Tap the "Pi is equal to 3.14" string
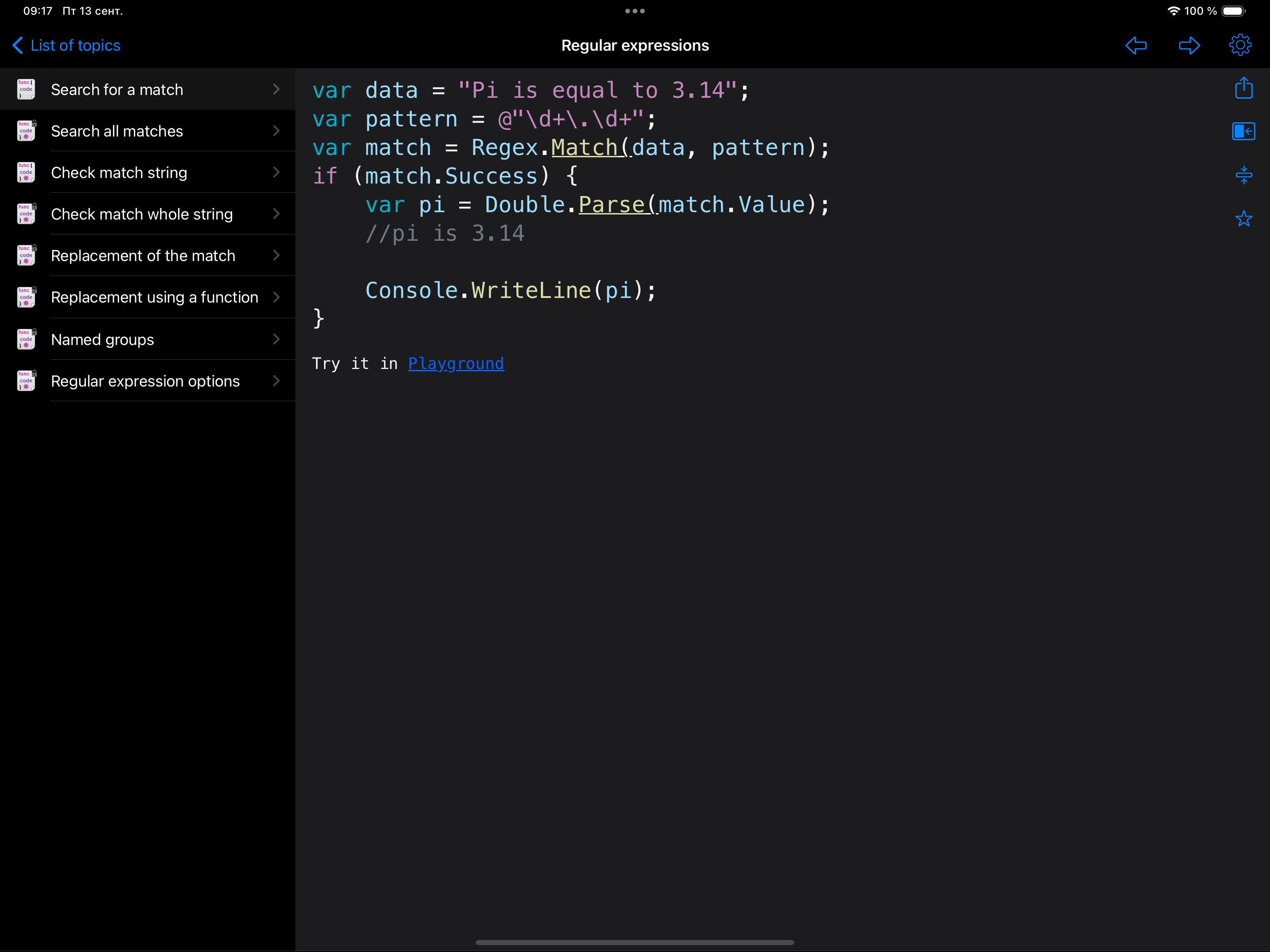1270x952 pixels. coord(598,90)
